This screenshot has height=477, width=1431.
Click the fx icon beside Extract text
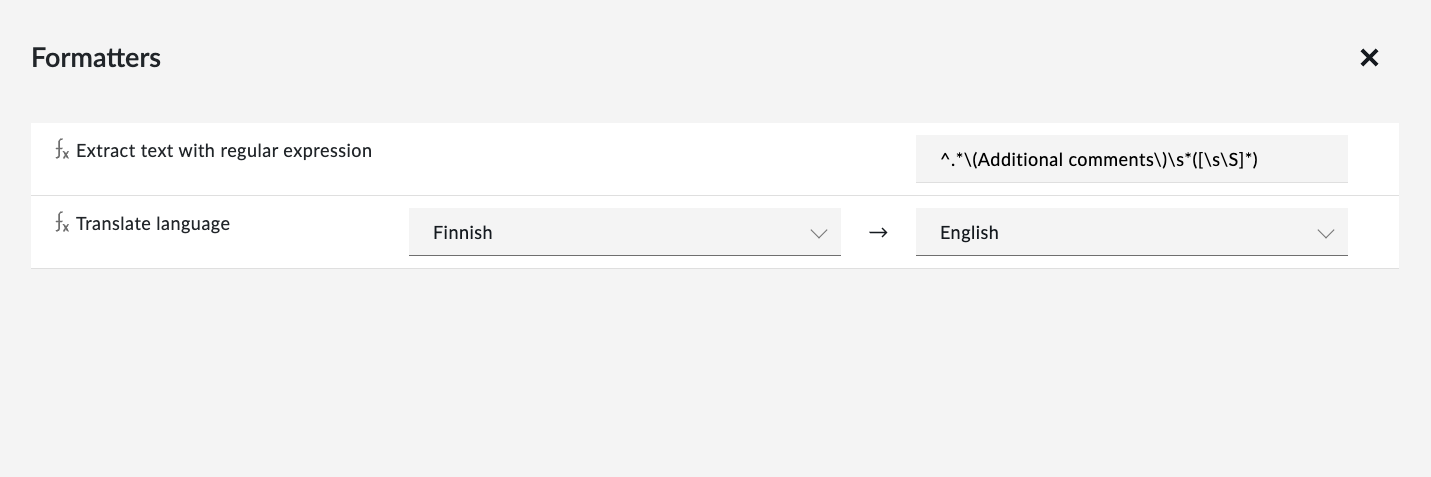click(62, 151)
